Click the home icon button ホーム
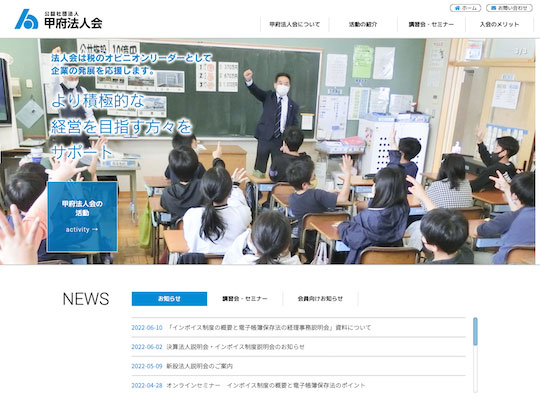Viewport: 540px width, 400px height. coord(465,8)
